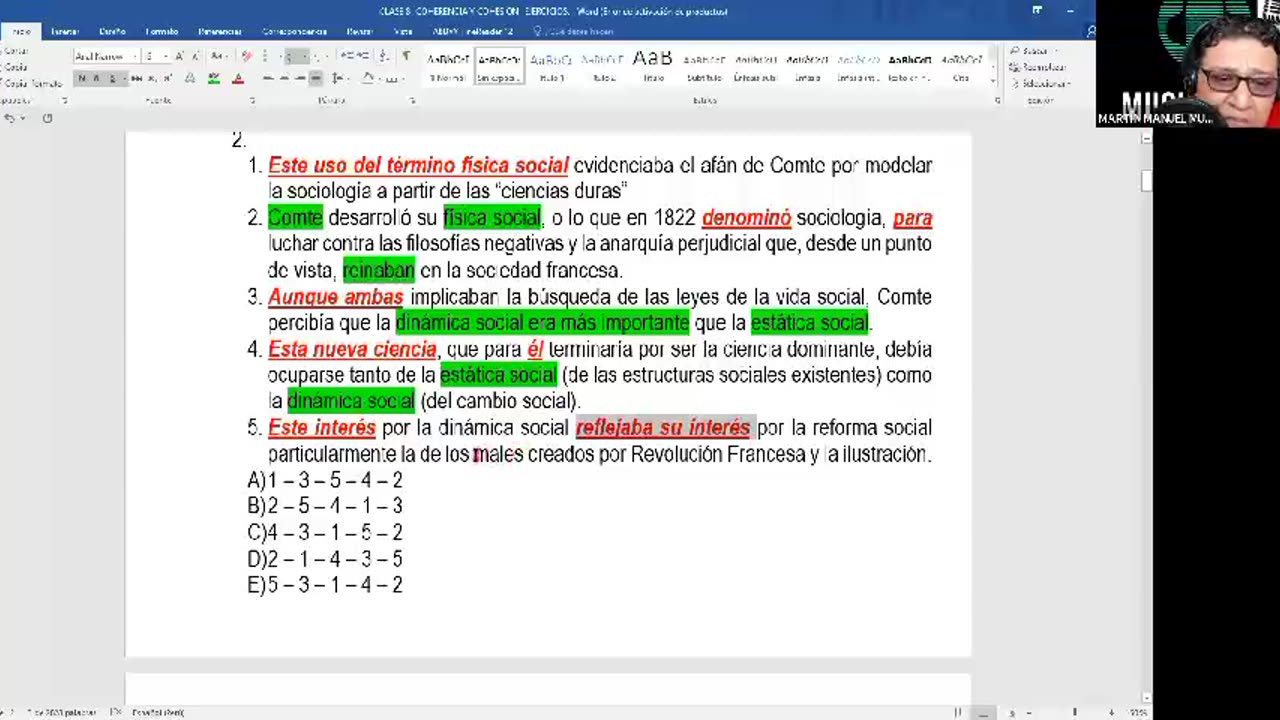The width and height of the screenshot is (1280, 720).
Task: Apply red font color
Action: click(238, 78)
